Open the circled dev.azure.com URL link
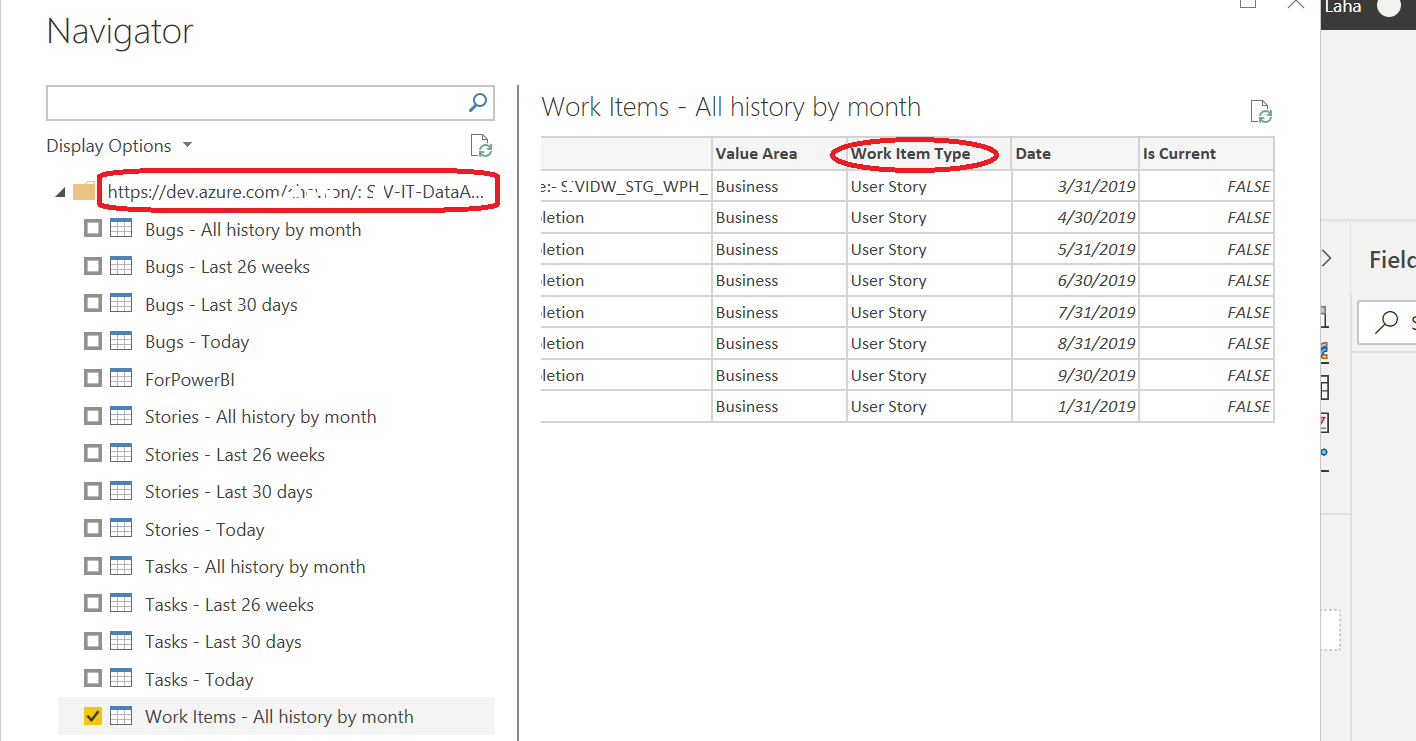This screenshot has width=1416, height=741. (297, 190)
